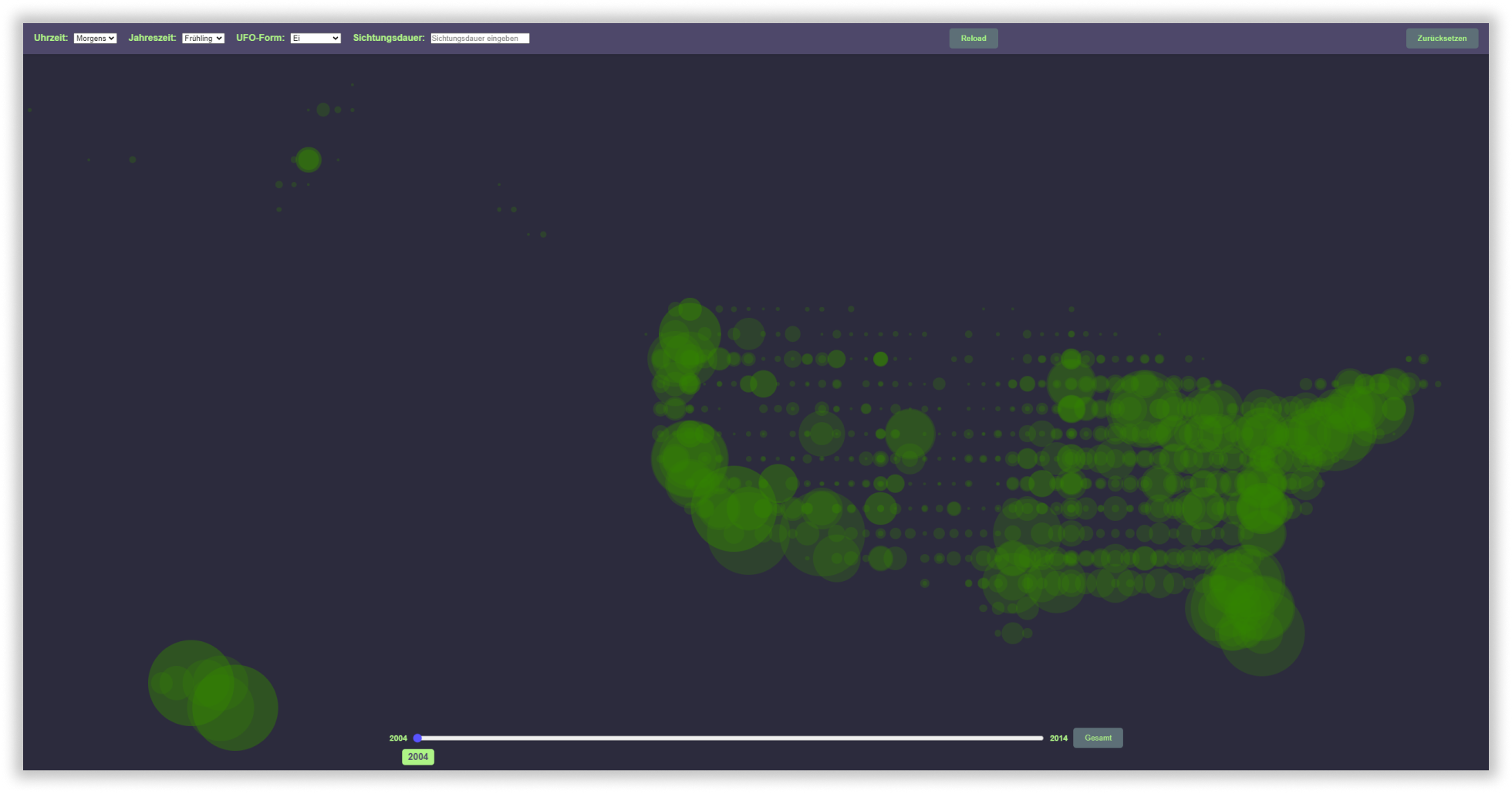
Task: Open the Uhrzeit dropdown showing Morgens
Action: tap(95, 39)
